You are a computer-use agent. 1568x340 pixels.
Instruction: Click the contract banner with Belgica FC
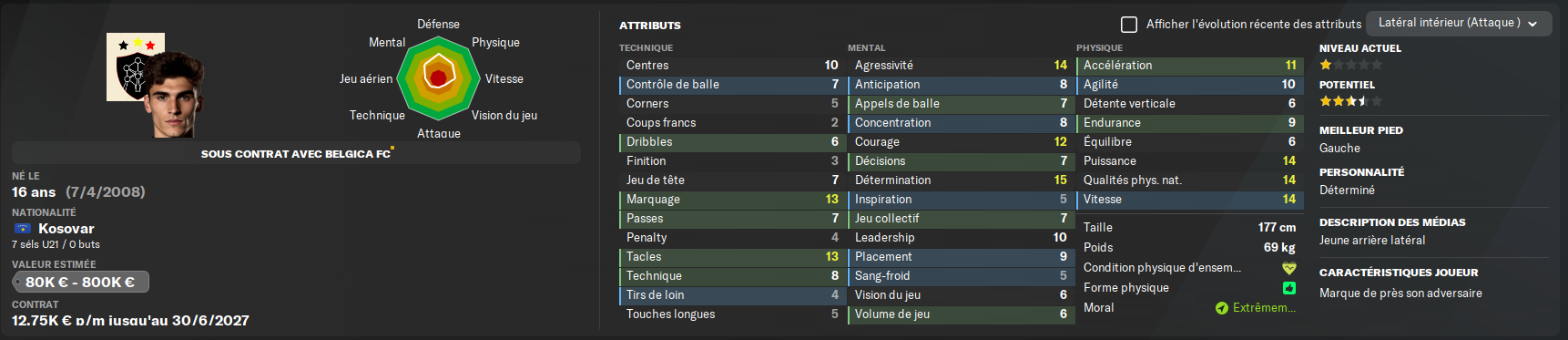click(x=296, y=153)
